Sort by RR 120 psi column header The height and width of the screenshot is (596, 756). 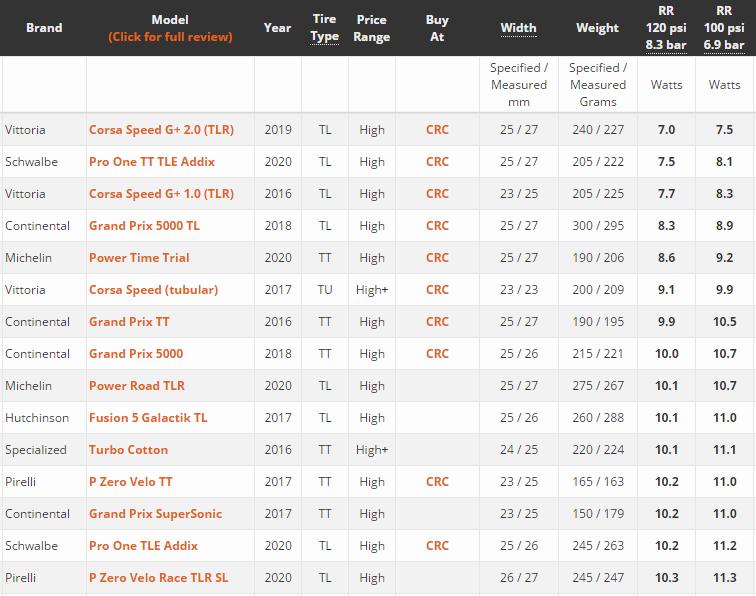(666, 28)
